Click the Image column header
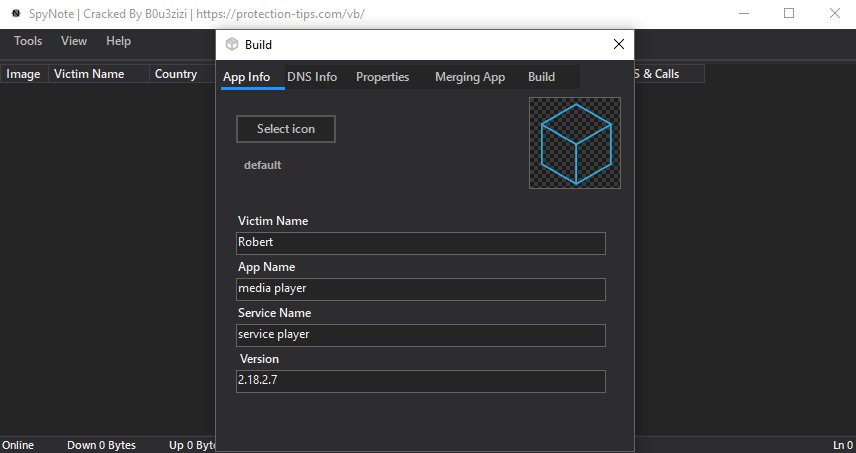Viewport: 856px width, 453px height. 23,74
